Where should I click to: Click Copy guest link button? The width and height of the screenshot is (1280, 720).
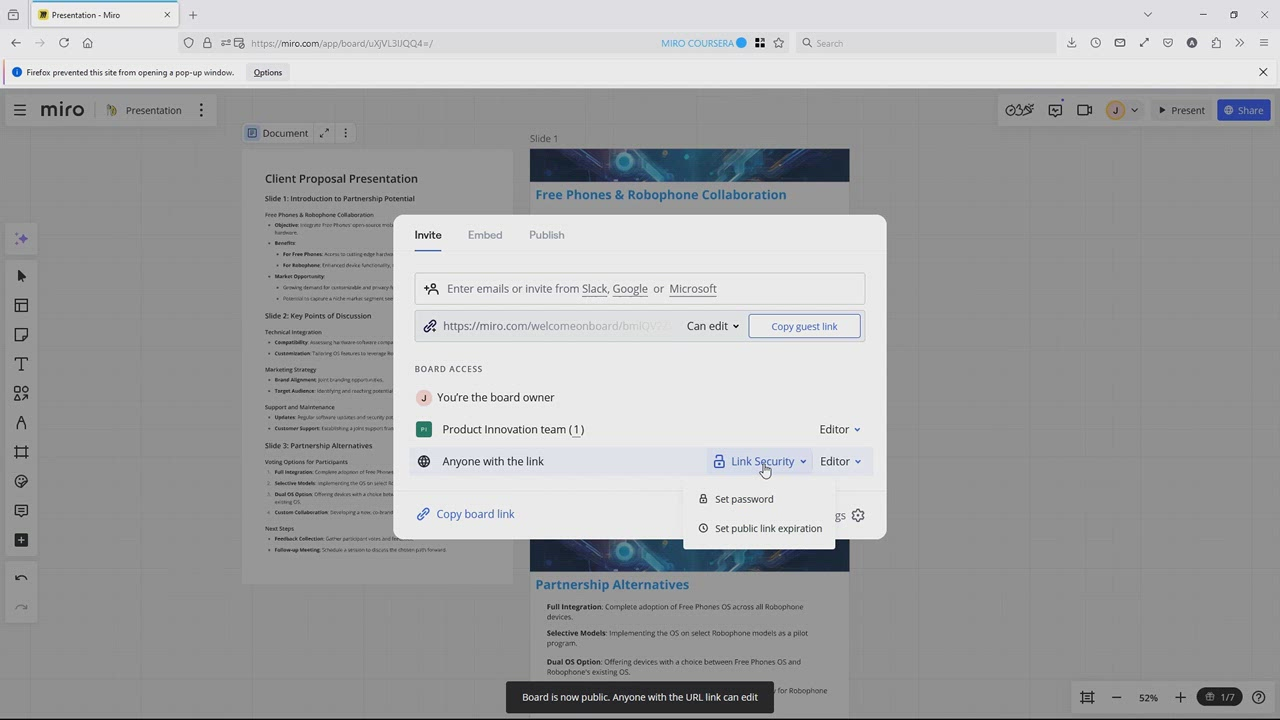tap(804, 326)
